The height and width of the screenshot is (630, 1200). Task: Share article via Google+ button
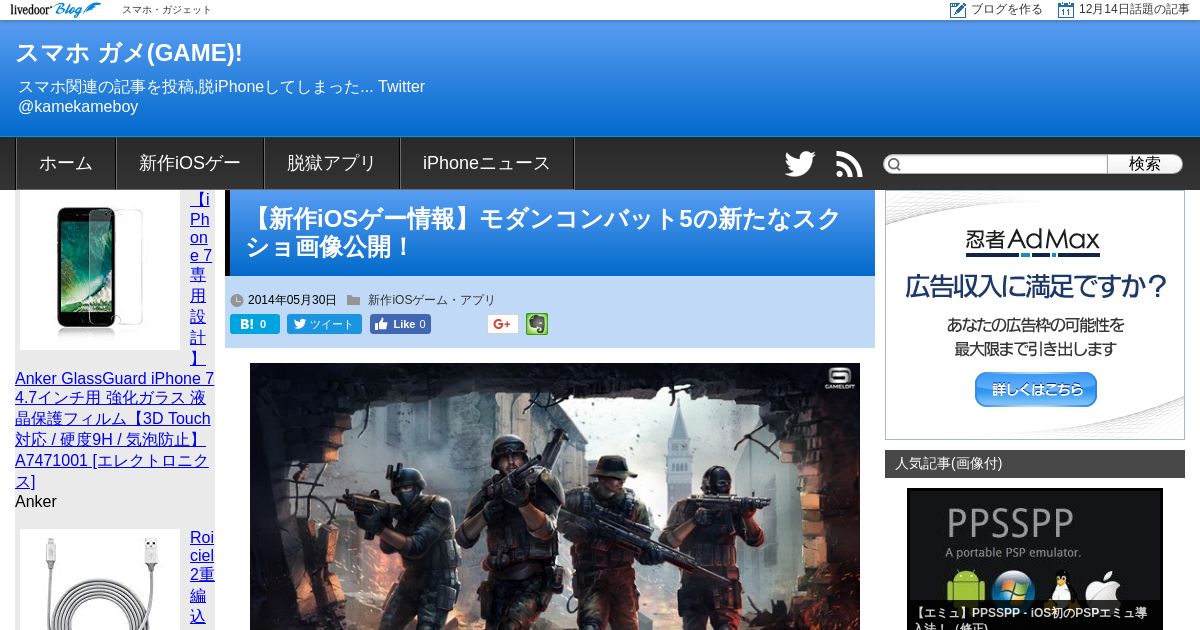[x=503, y=324]
